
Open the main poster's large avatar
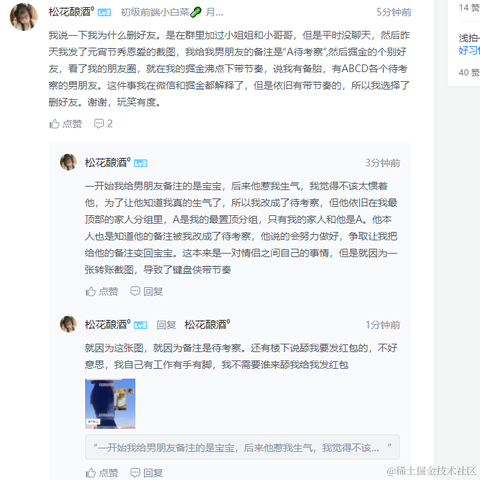coord(24,17)
